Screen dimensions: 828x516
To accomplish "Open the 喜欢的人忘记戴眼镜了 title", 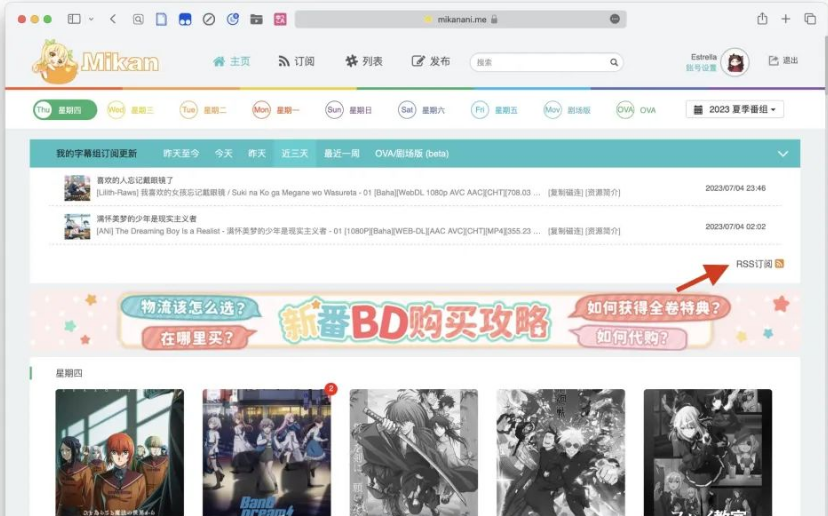I will [x=135, y=180].
